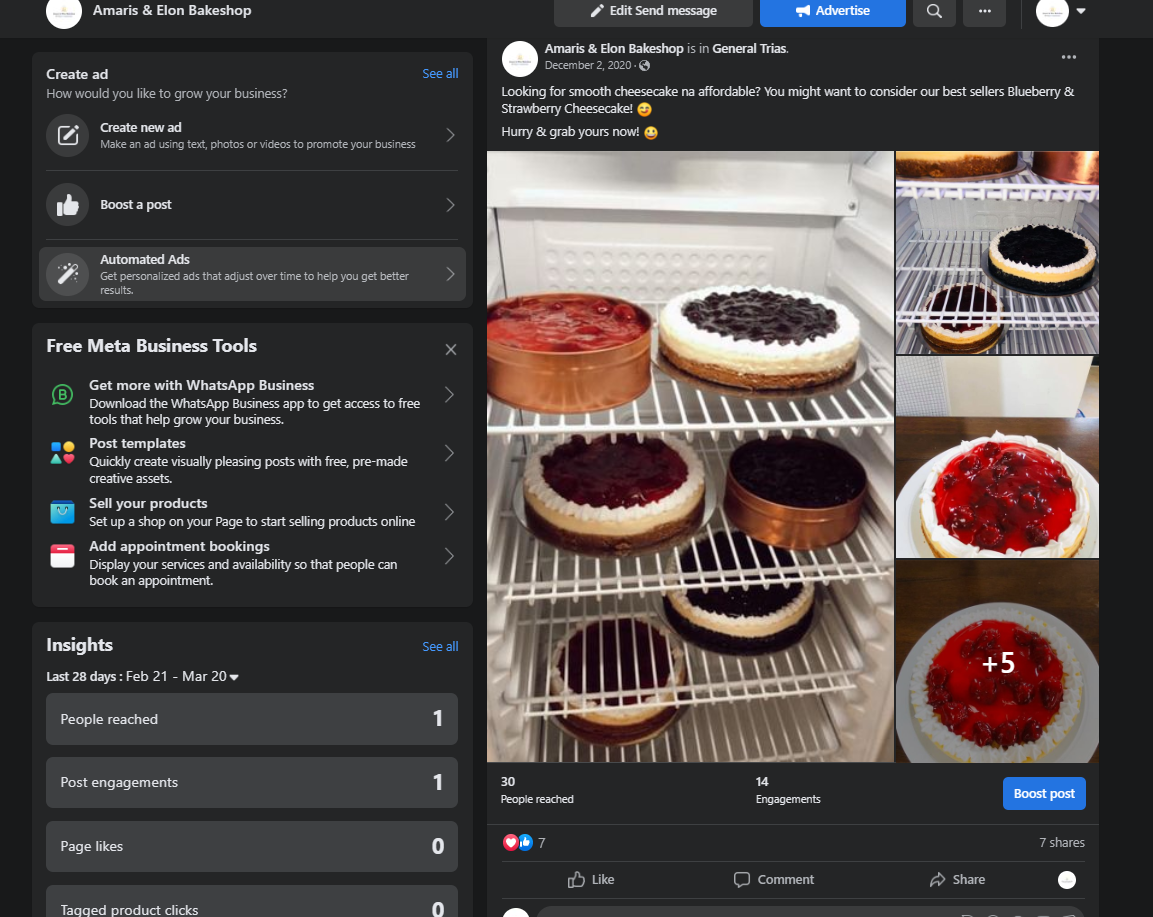This screenshot has height=917, width=1153.
Task: Click the public globe audience icon
Action: [645, 65]
